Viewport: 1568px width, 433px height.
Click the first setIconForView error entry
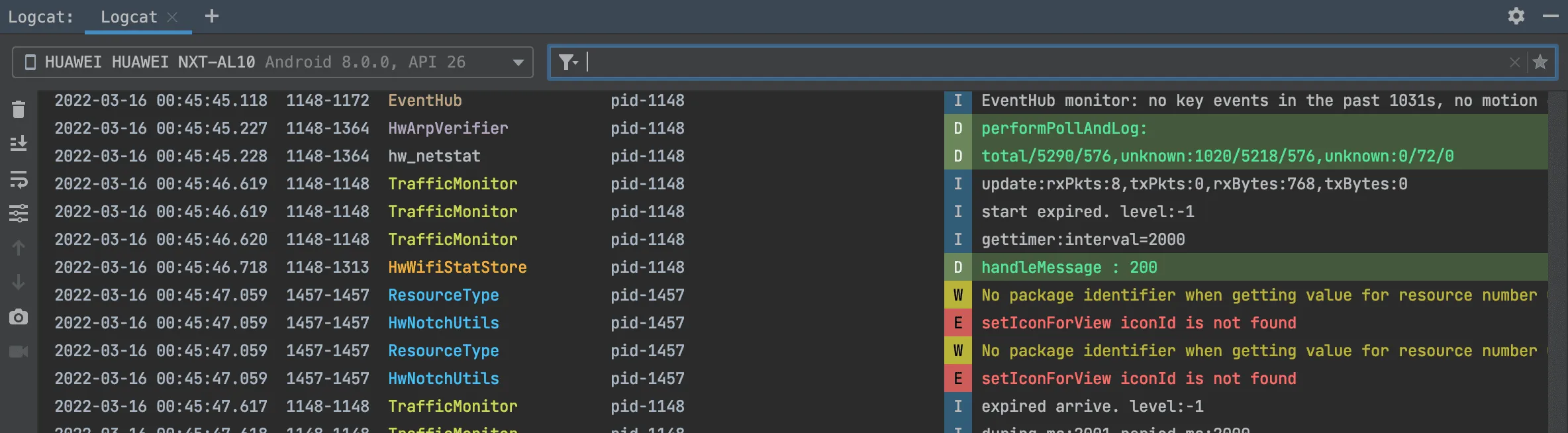click(1138, 323)
